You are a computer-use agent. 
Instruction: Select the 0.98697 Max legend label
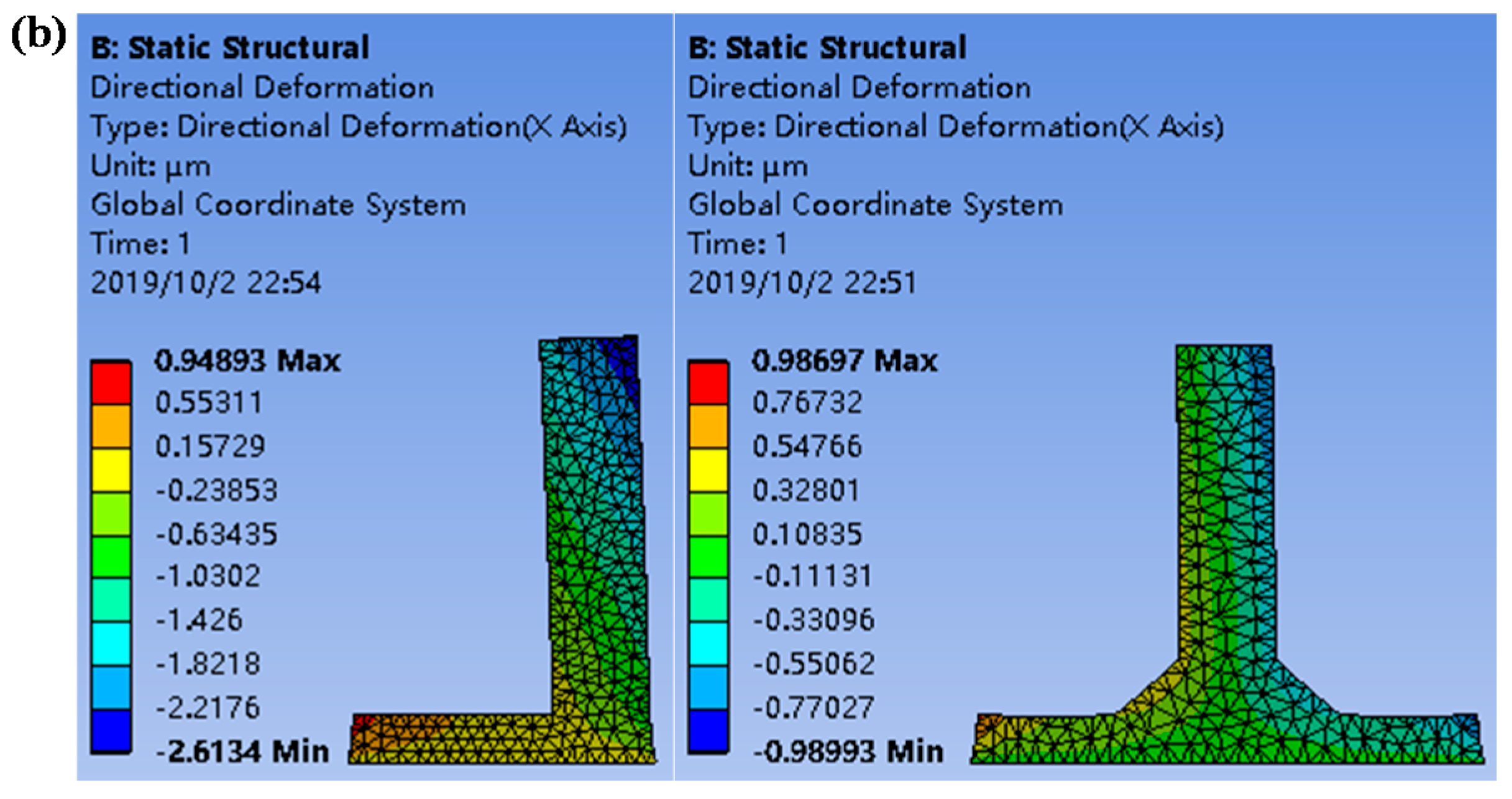(x=845, y=361)
